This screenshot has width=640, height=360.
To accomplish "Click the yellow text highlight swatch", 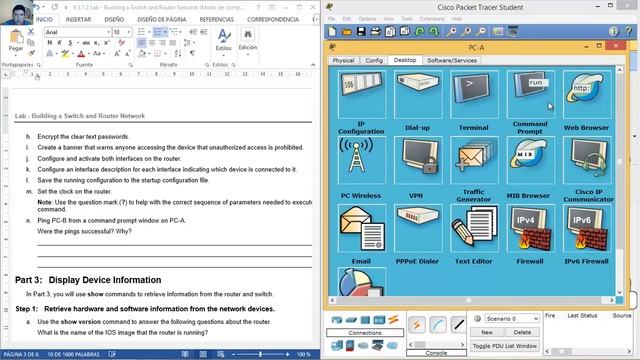I will coord(65,53).
